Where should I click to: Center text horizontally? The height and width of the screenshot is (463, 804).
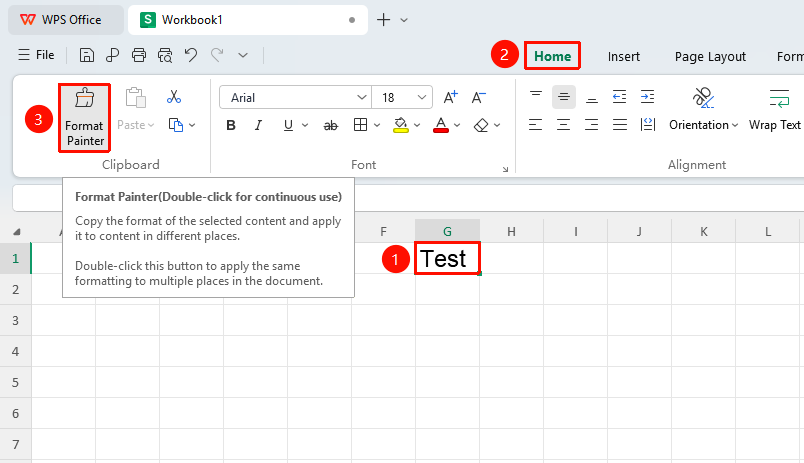point(564,125)
